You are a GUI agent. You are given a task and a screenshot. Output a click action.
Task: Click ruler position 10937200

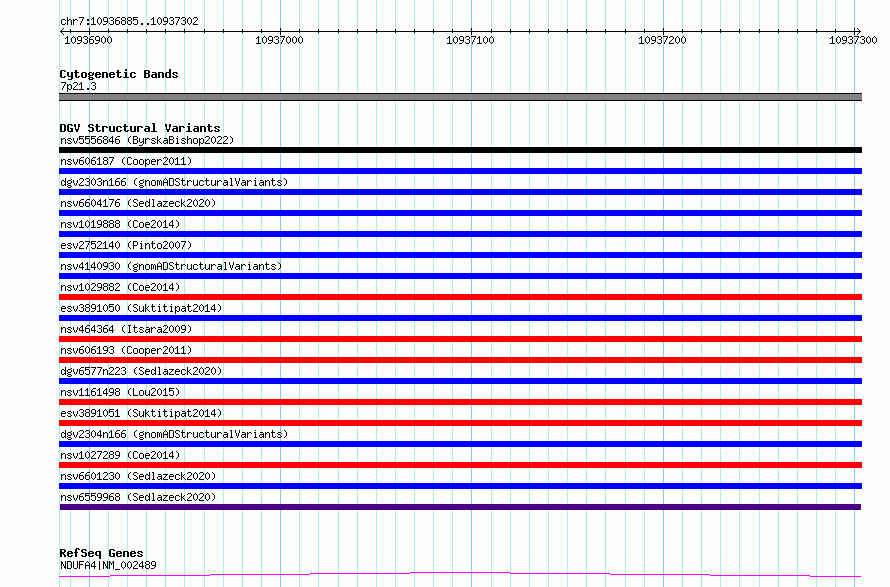(x=662, y=40)
